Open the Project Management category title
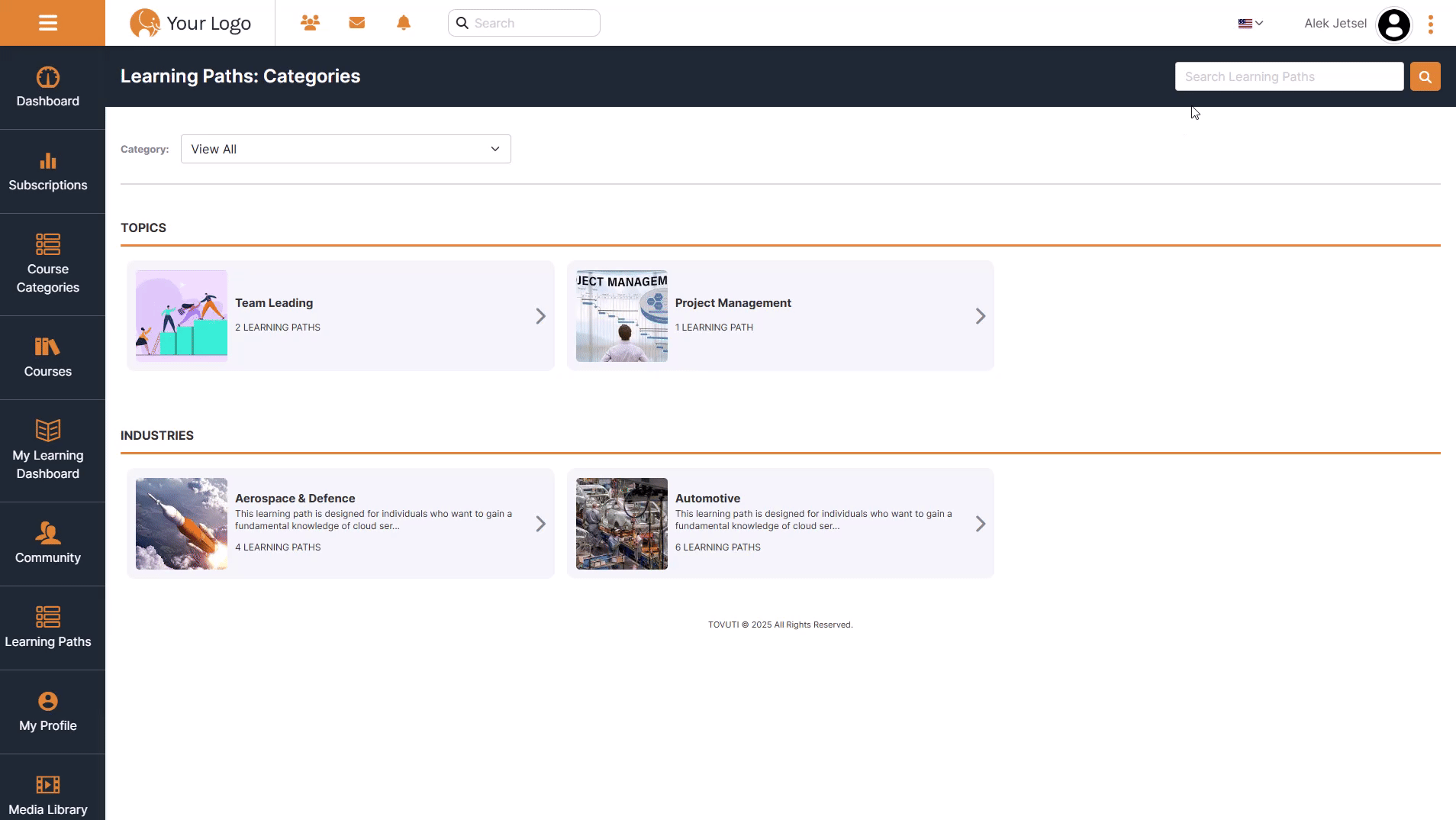Viewport: 1456px width, 820px height. (x=733, y=303)
